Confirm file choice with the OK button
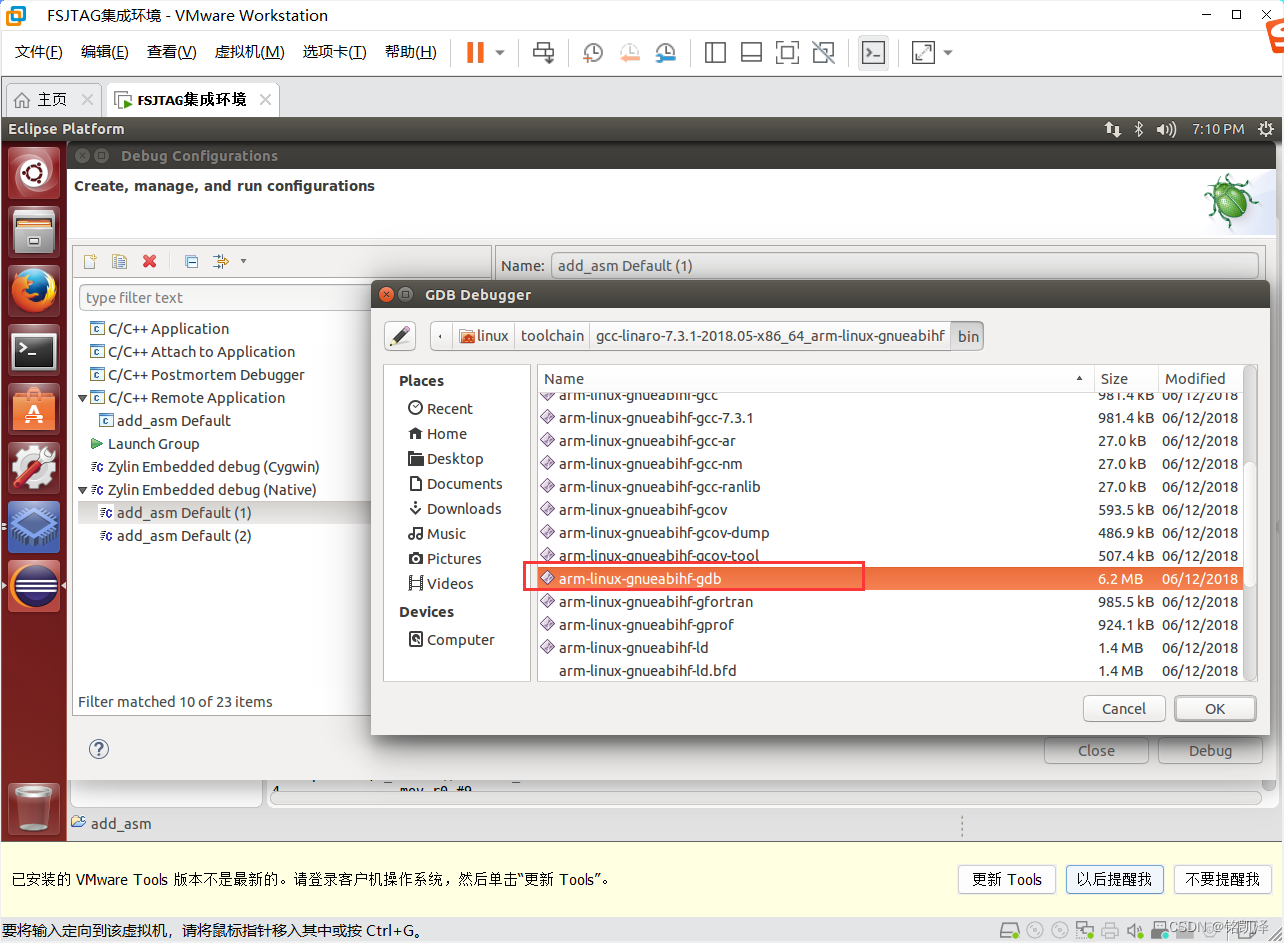1284x943 pixels. 1214,708
